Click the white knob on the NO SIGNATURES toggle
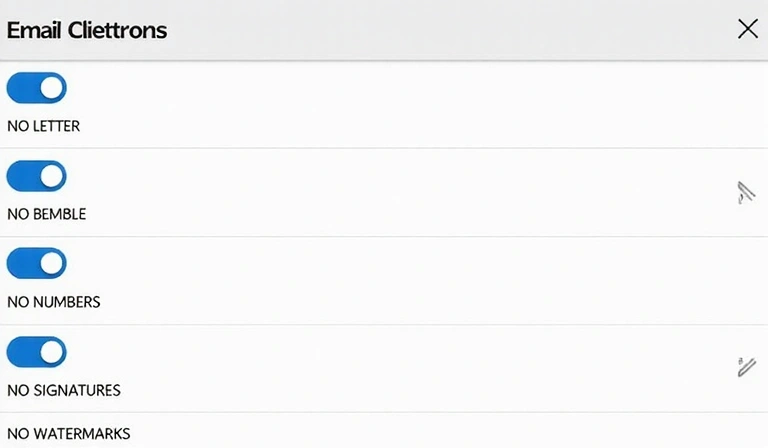The width and height of the screenshot is (768, 448). tap(52, 352)
